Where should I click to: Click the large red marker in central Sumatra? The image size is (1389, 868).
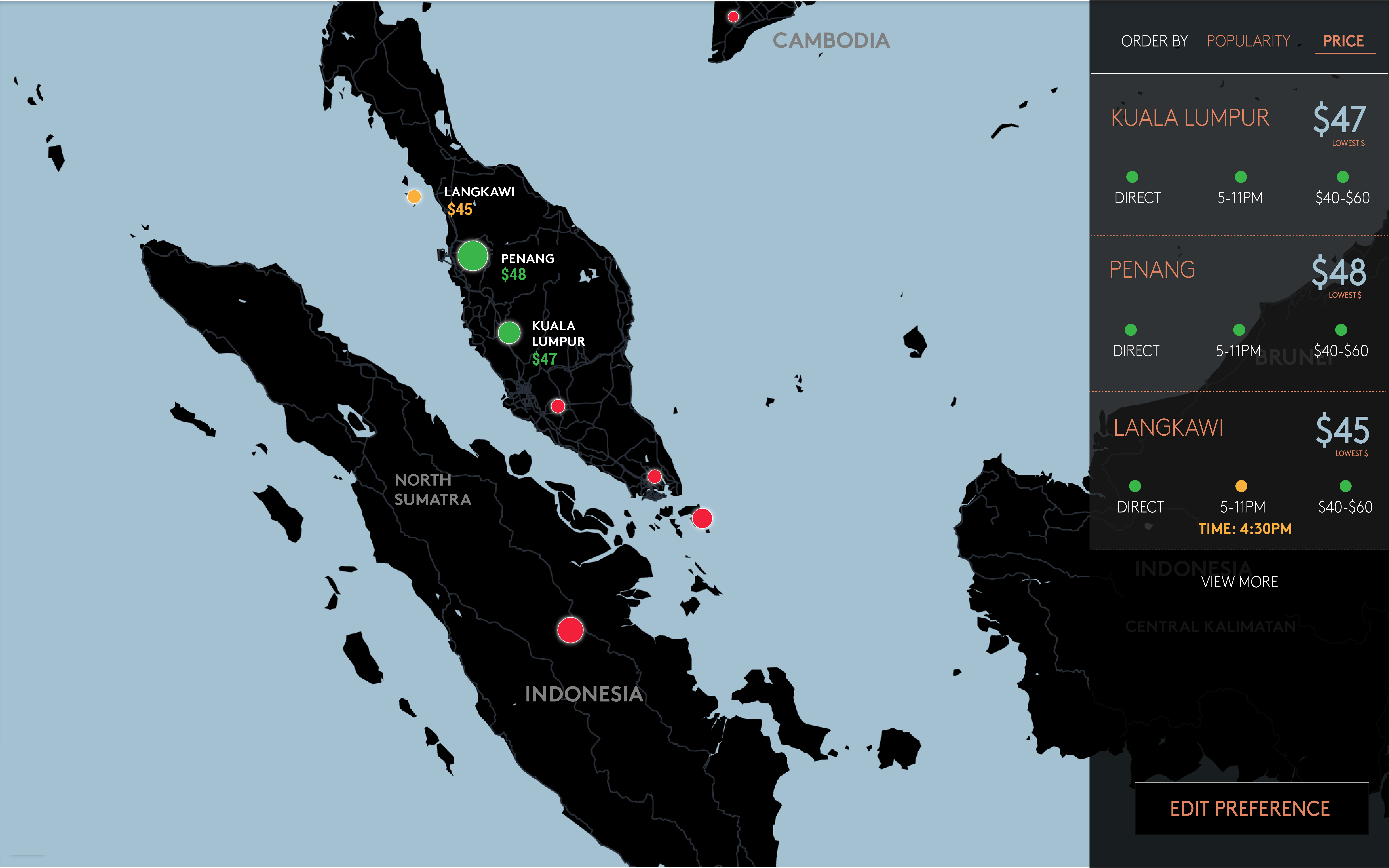[571, 630]
